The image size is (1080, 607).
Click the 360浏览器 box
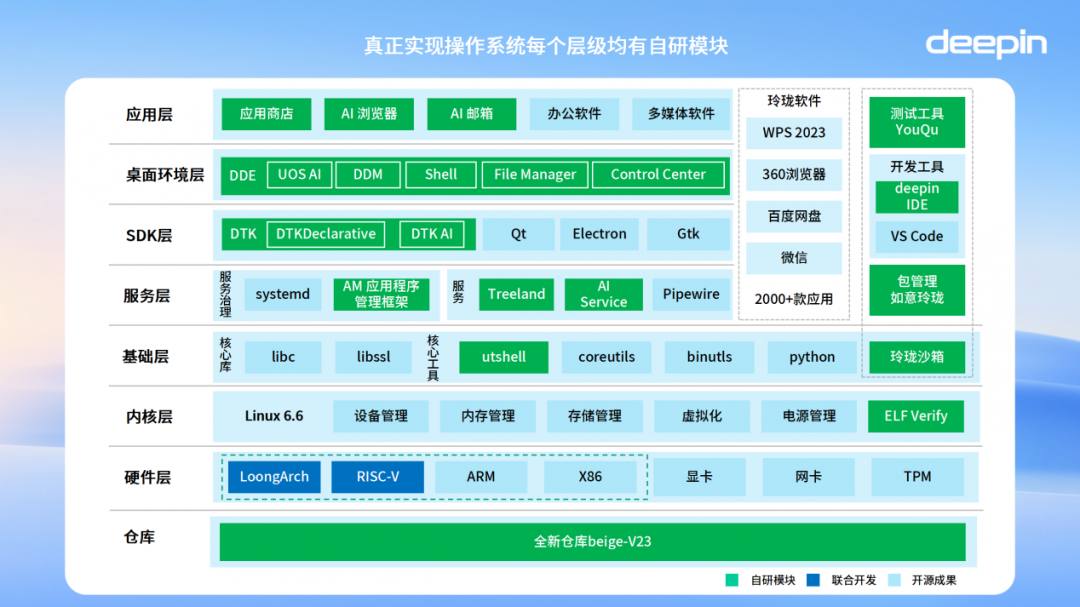click(793, 175)
